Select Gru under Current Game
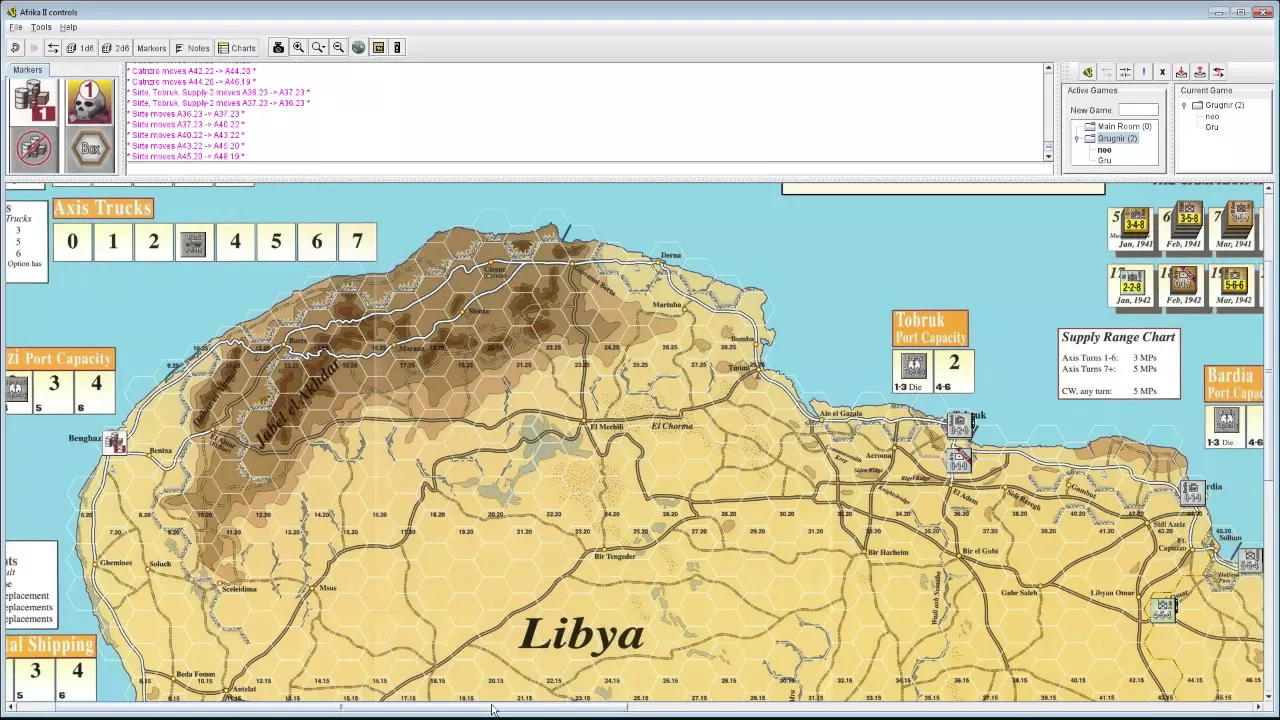This screenshot has height=720, width=1280. pyautogui.click(x=1211, y=127)
